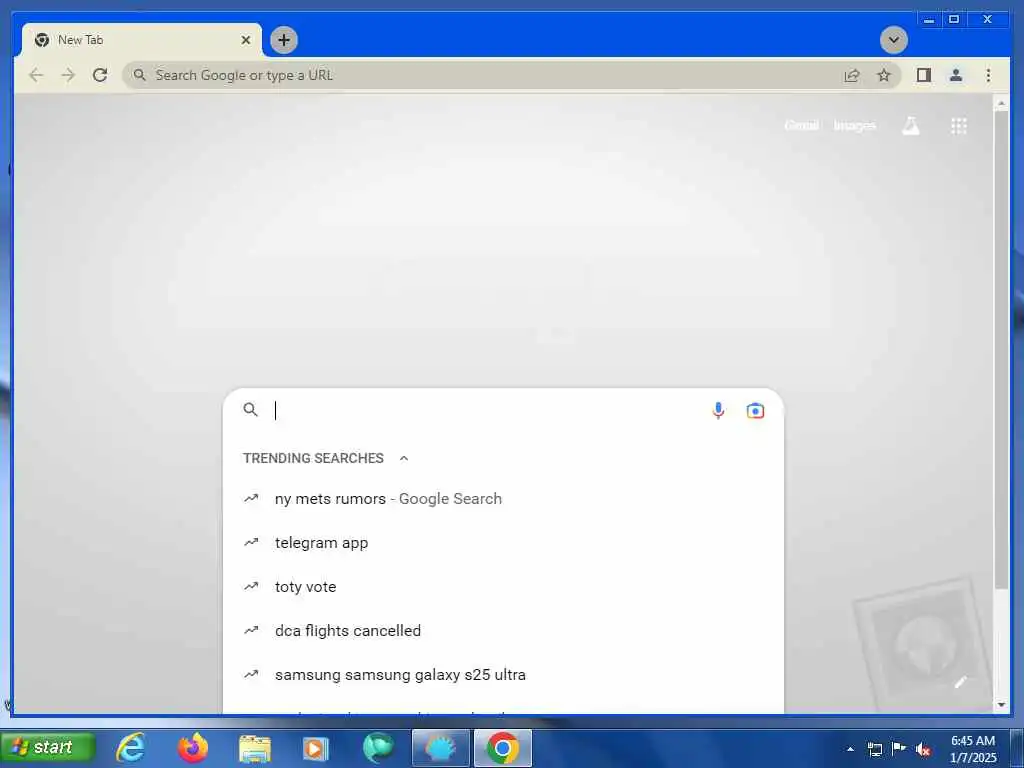Select suggestion telegram app
1024x768 pixels.
(x=503, y=542)
